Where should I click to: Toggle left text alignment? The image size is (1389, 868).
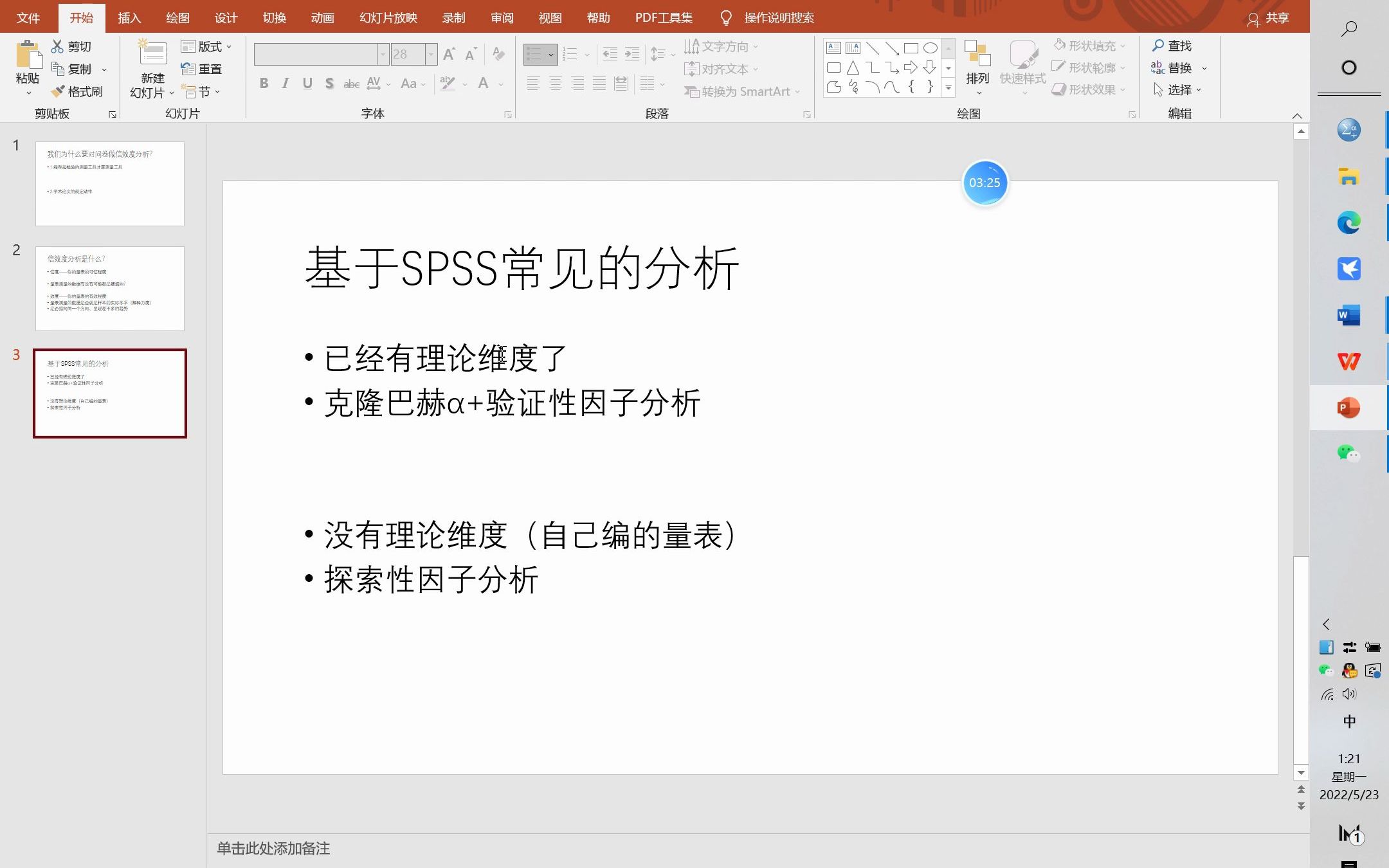(x=533, y=84)
